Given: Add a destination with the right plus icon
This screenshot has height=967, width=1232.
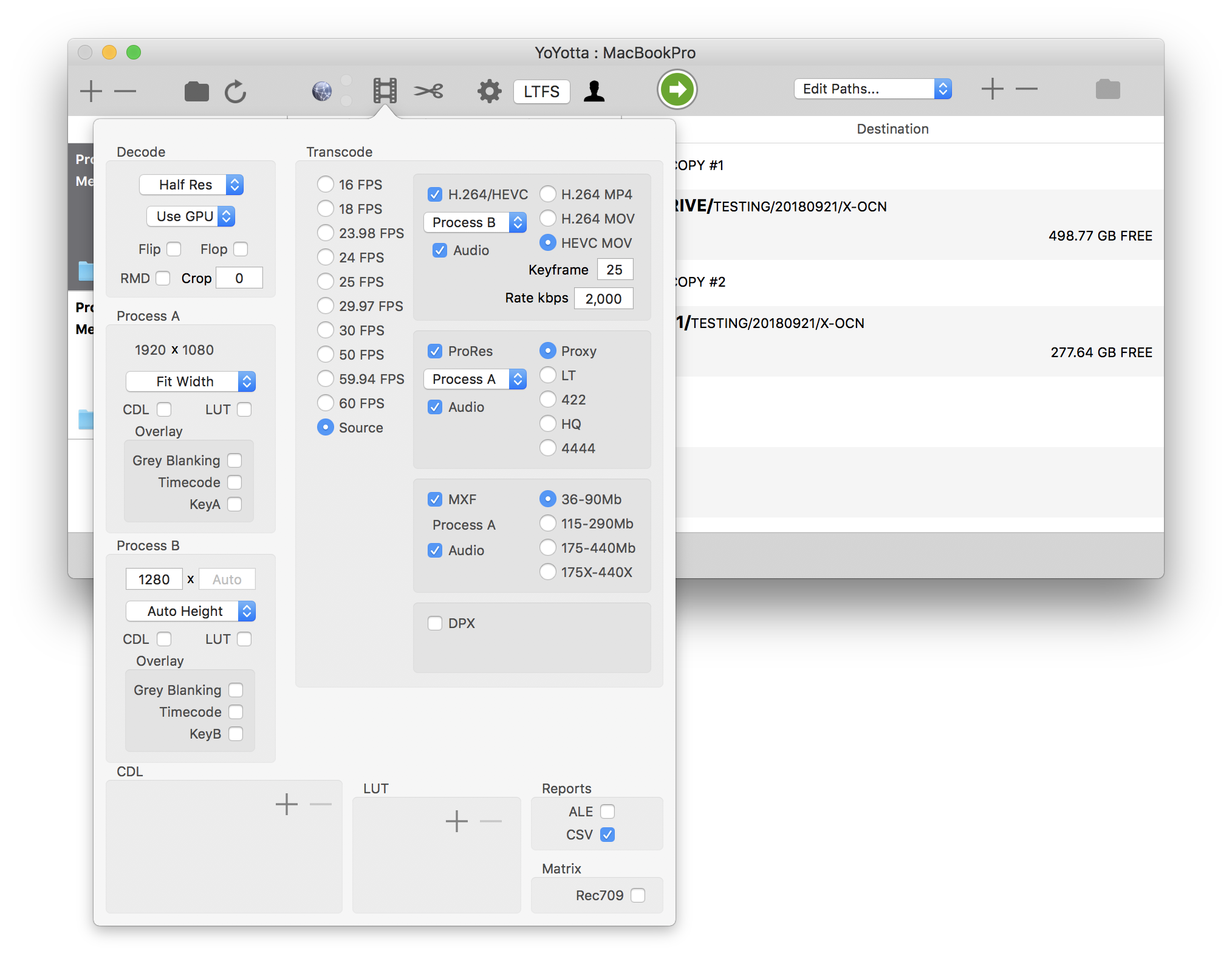Looking at the screenshot, I should tap(992, 89).
